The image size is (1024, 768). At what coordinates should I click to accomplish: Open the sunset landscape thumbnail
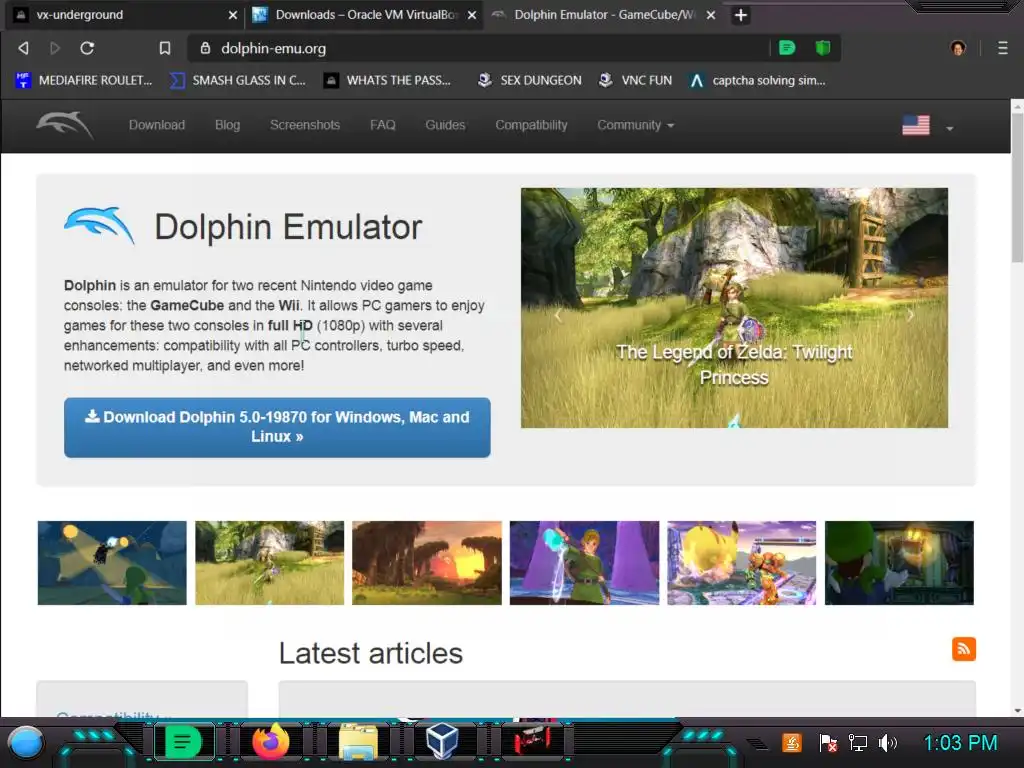coord(427,563)
